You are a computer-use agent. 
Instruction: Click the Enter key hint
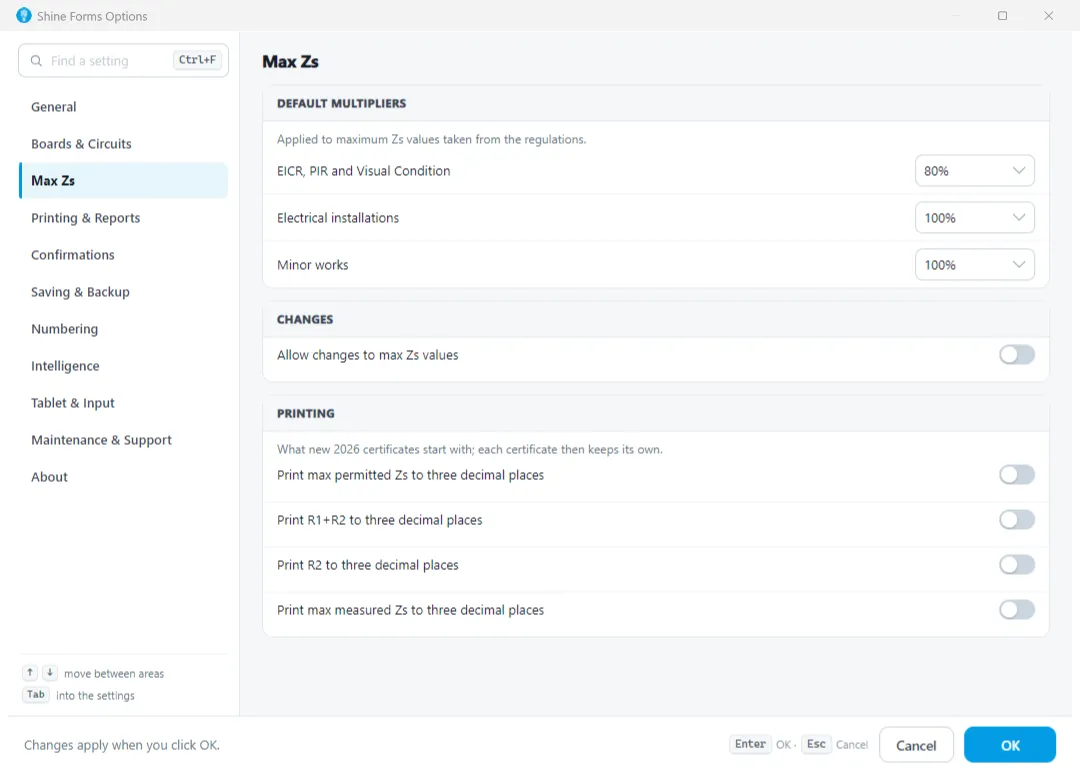pos(750,744)
